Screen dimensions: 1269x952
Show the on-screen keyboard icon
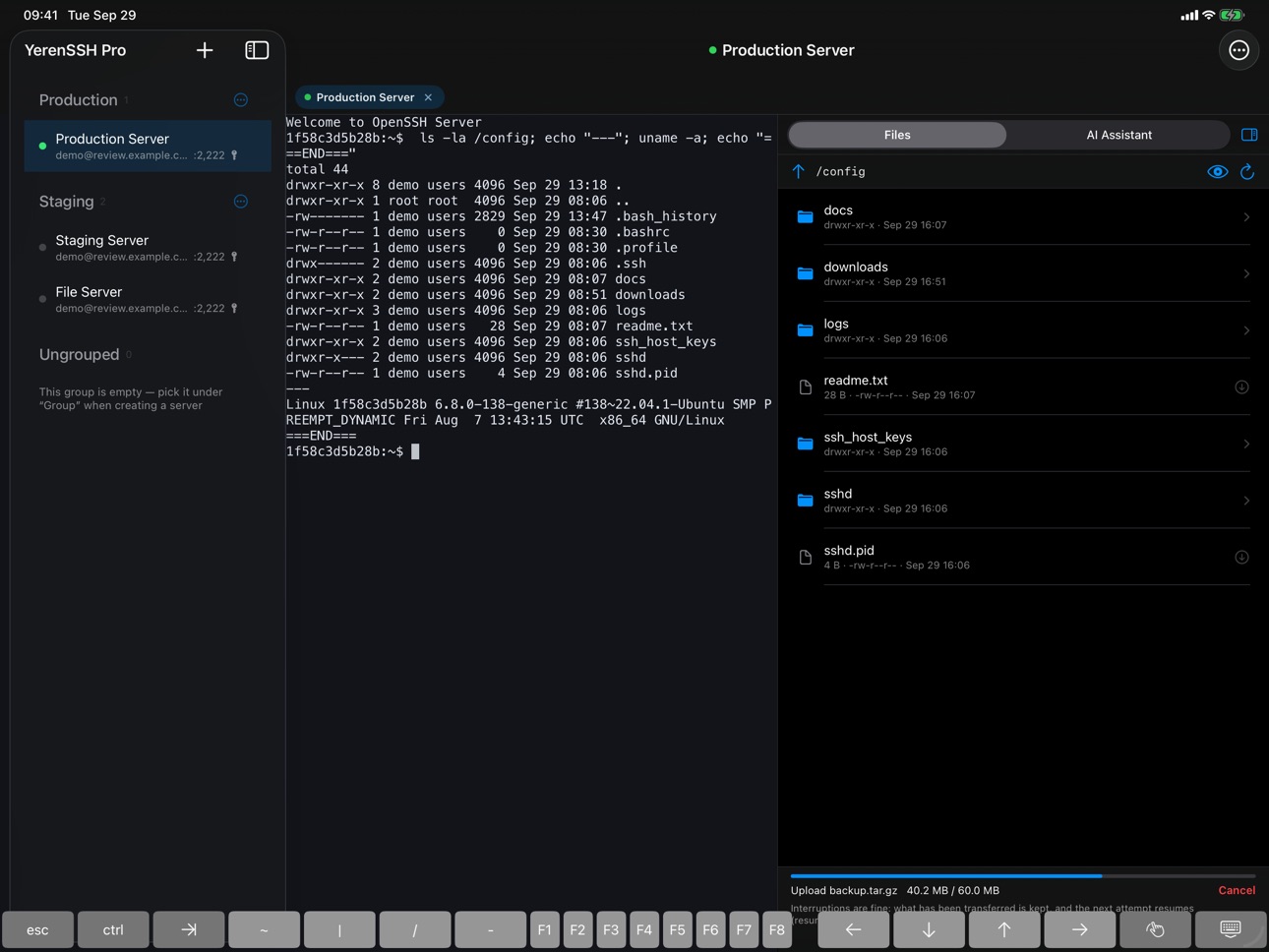[1231, 929]
